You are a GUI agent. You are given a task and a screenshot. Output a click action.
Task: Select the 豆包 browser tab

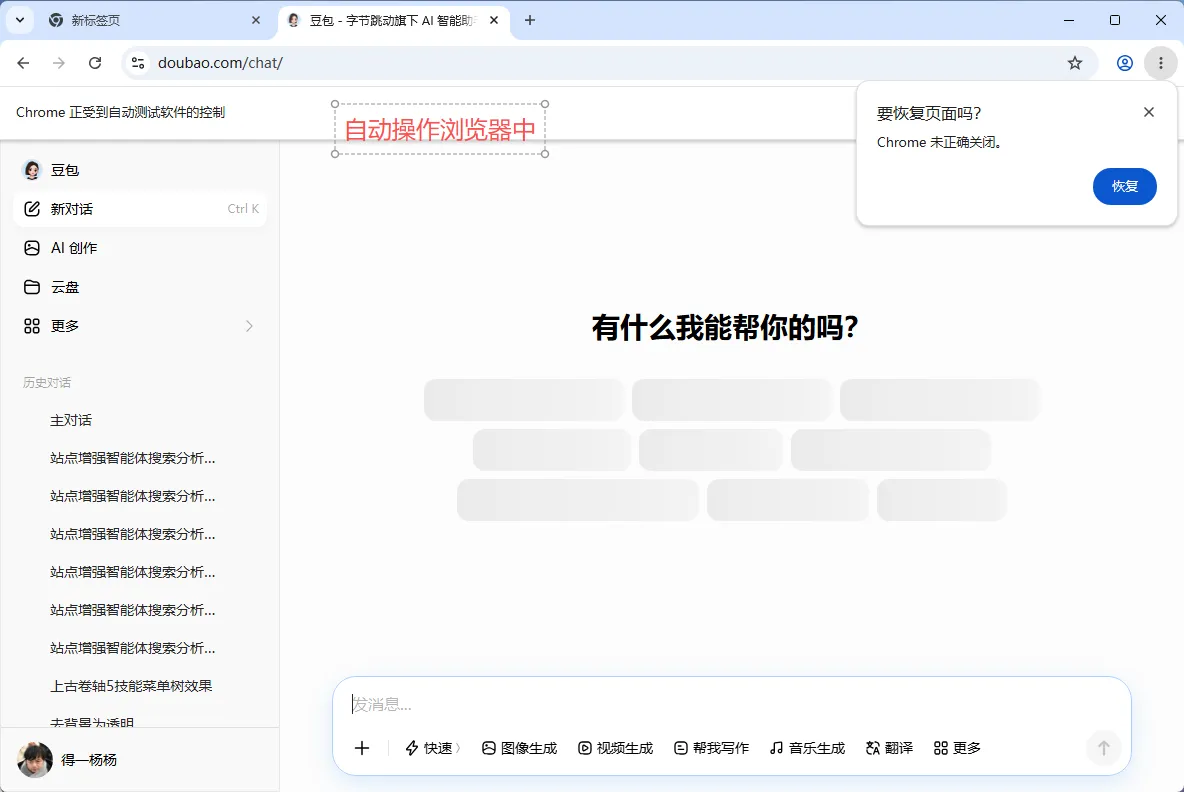(x=393, y=20)
